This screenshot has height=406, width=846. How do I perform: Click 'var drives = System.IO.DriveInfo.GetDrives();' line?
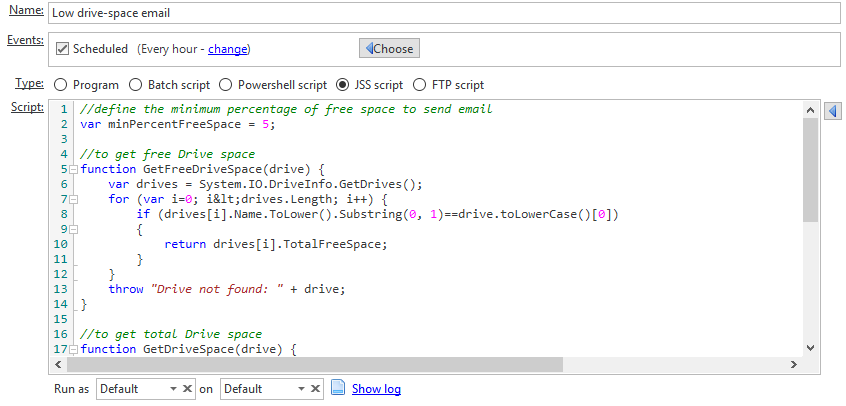(x=265, y=184)
